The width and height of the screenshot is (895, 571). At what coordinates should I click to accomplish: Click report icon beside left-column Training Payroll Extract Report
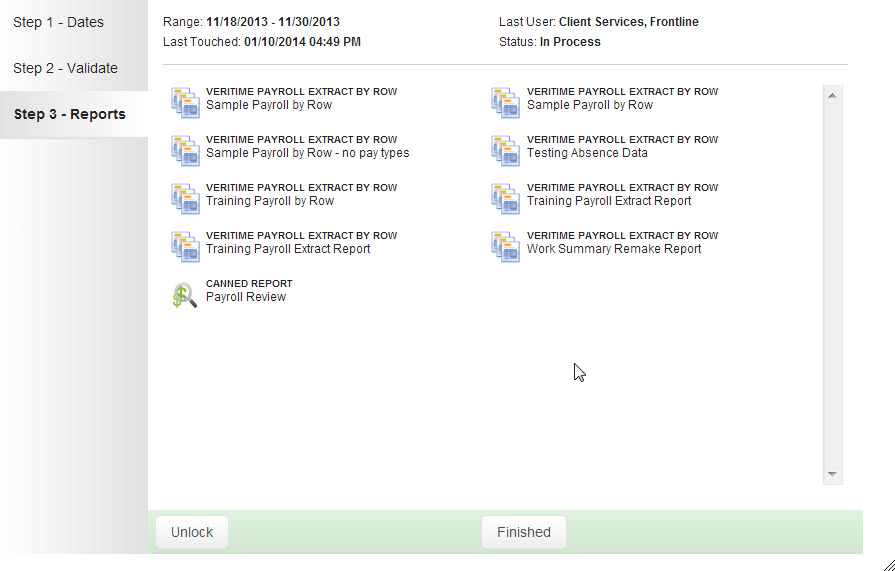pos(185,247)
